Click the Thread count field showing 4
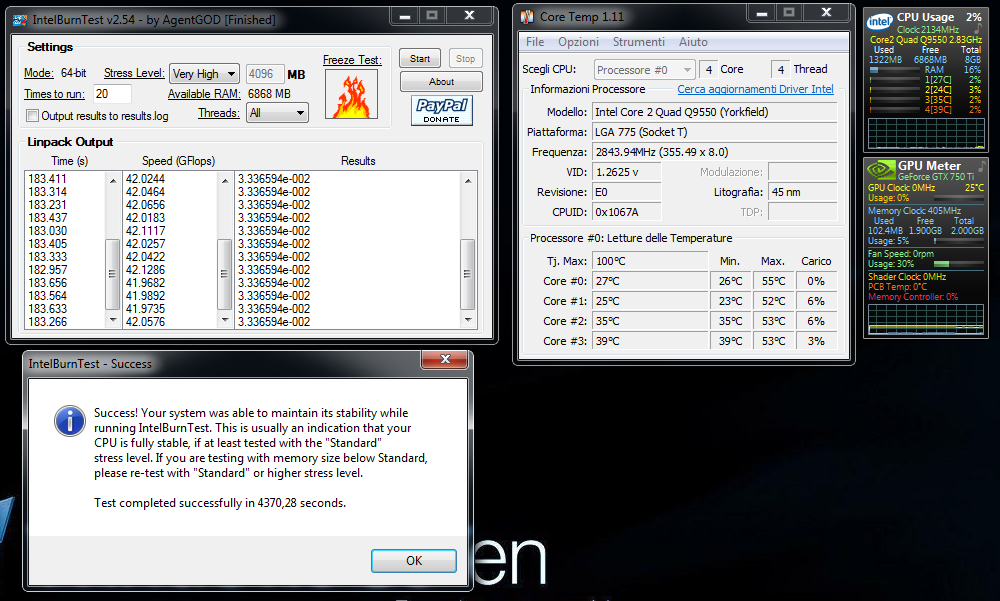Viewport: 1000px width, 601px height. click(781, 70)
